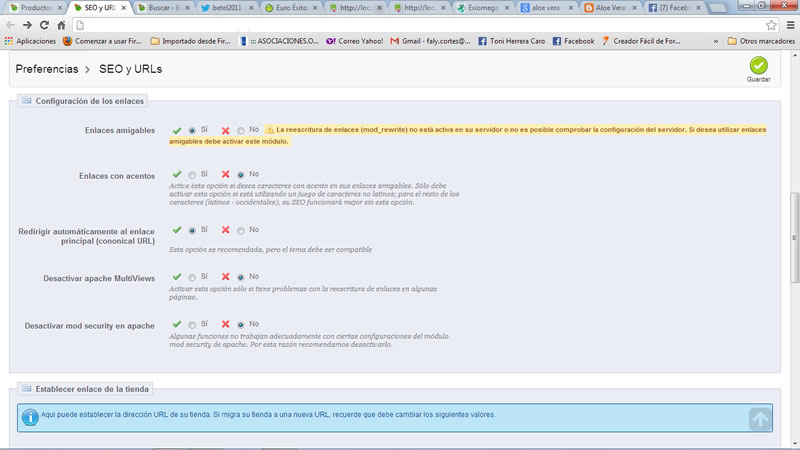This screenshot has width=800, height=450.
Task: Select Sí for Desactivar apache MultiViews
Action: click(192, 278)
